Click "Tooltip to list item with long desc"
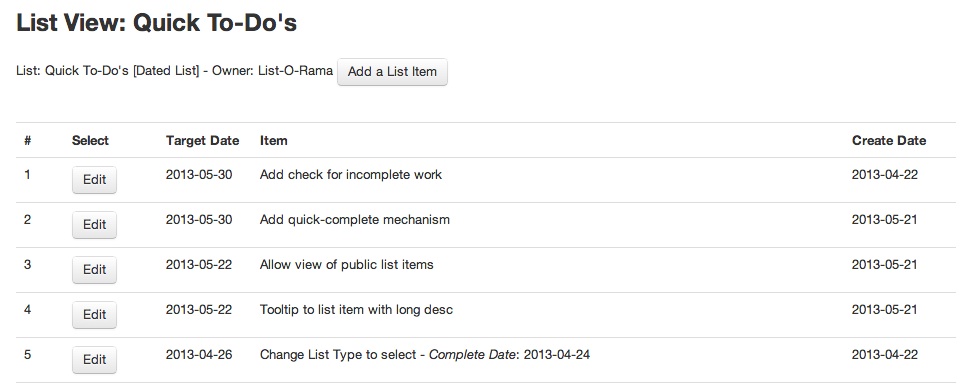975x384 pixels. [x=356, y=309]
